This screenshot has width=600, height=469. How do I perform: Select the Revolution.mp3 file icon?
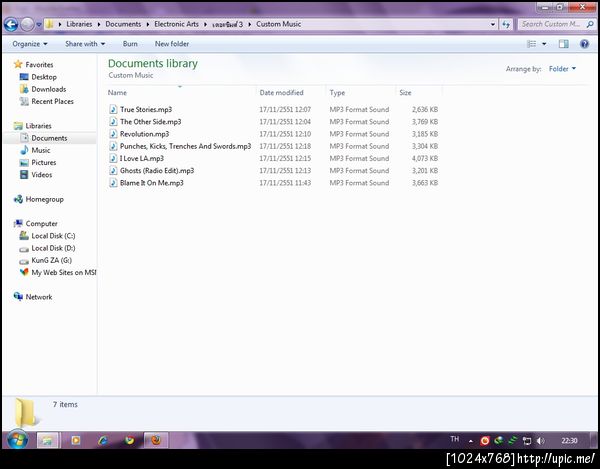tap(113, 134)
